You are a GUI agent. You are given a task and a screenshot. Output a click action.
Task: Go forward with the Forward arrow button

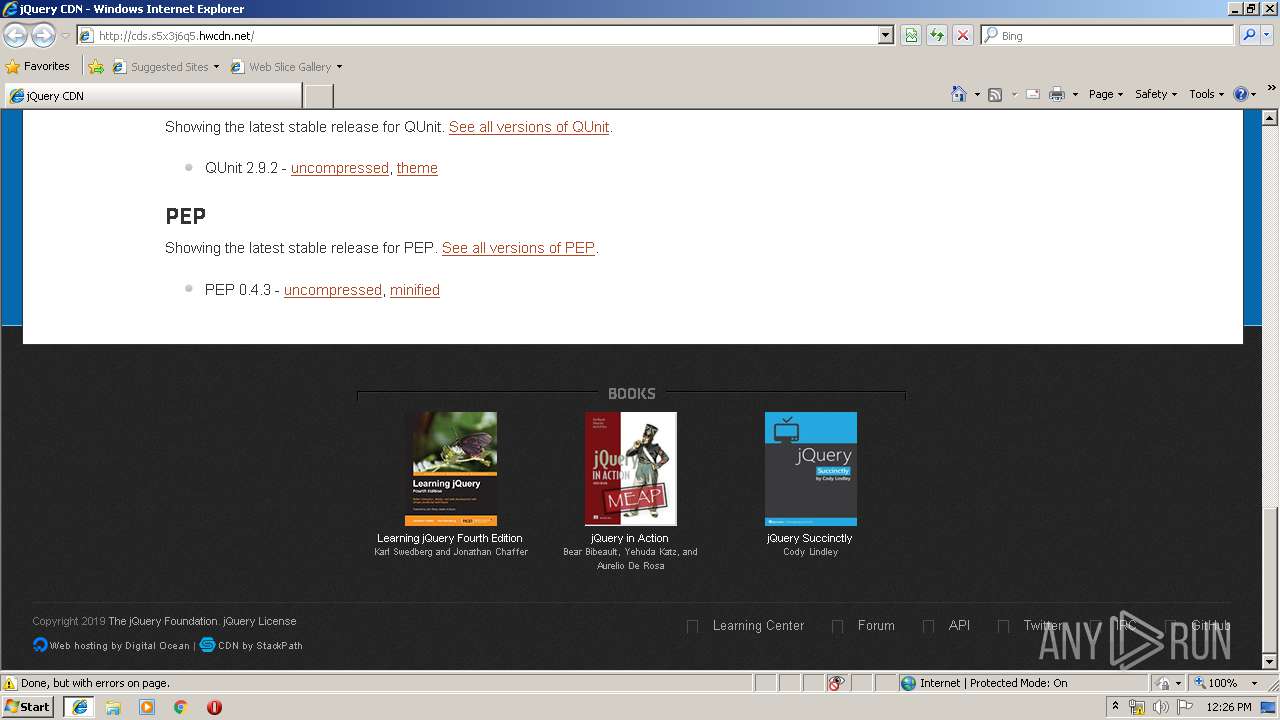click(43, 35)
